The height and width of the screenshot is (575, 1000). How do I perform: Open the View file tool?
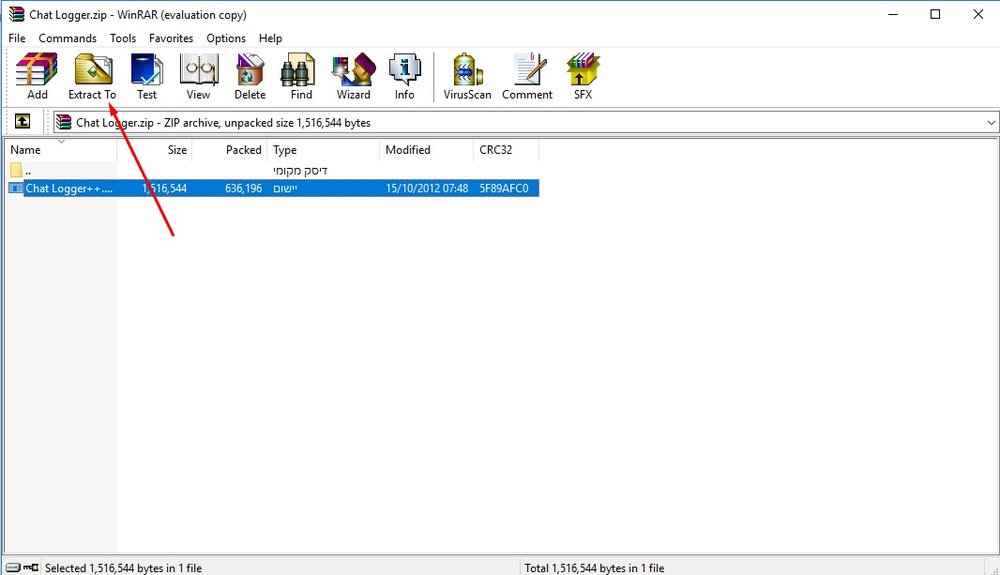pyautogui.click(x=198, y=76)
